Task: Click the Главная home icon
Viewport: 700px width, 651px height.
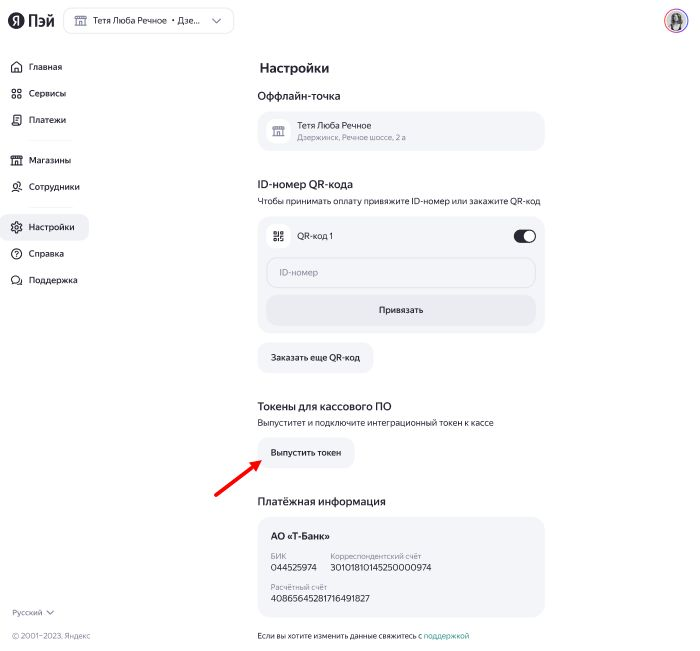Action: (16, 67)
